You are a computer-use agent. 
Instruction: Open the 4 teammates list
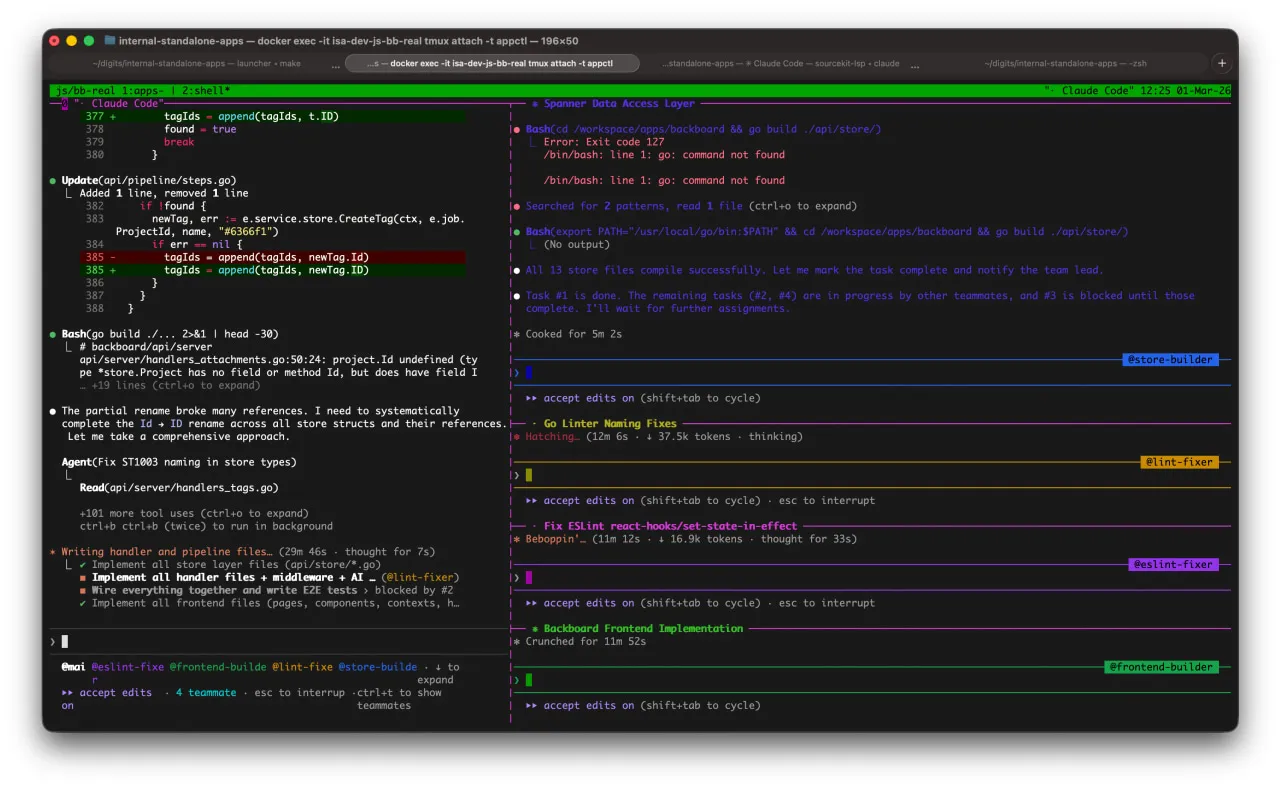coord(206,692)
